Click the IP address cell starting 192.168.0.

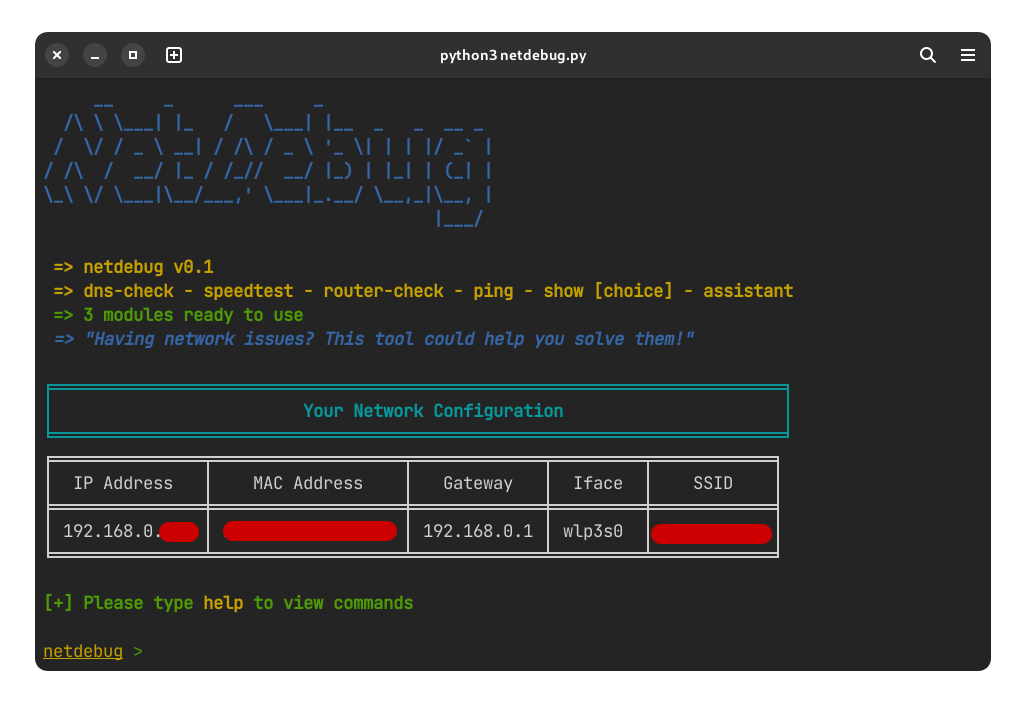coord(130,531)
